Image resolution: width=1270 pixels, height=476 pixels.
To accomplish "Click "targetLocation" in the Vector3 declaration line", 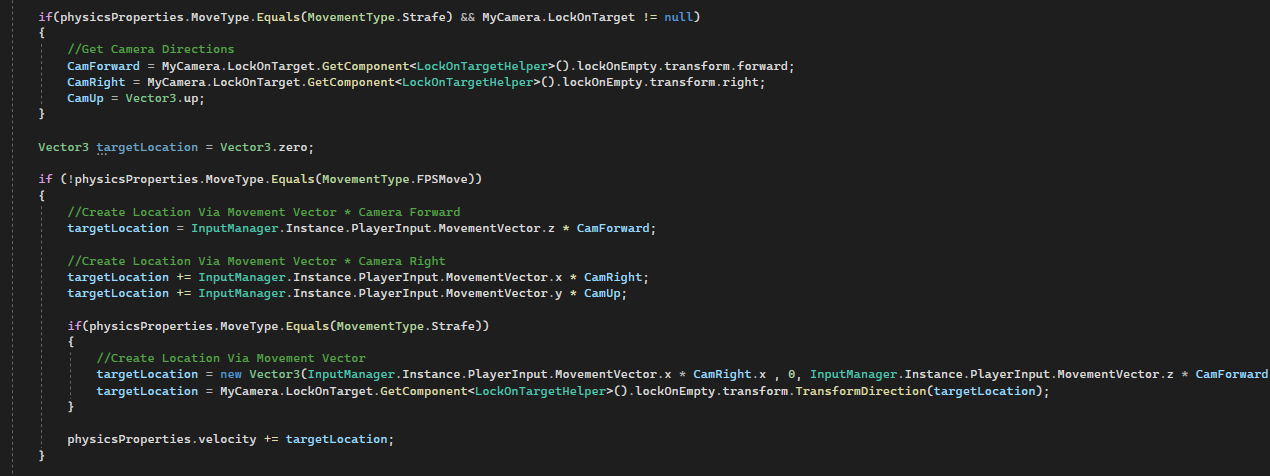I will coord(147,147).
